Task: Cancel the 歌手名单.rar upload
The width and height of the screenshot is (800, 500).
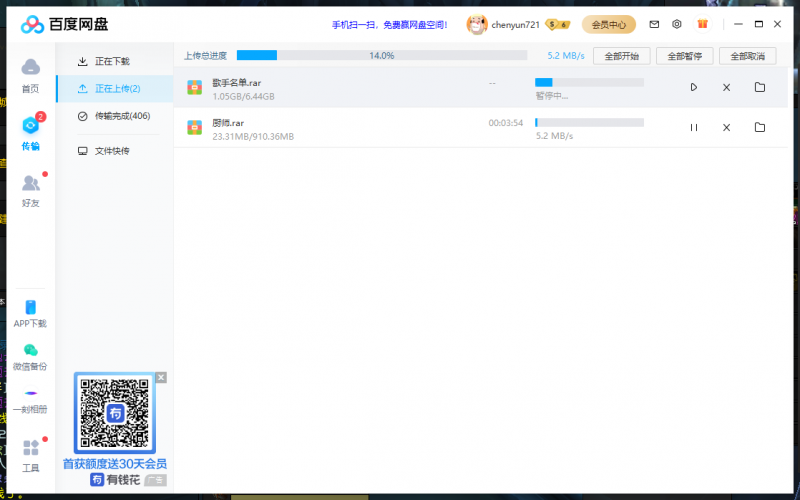Action: point(727,88)
